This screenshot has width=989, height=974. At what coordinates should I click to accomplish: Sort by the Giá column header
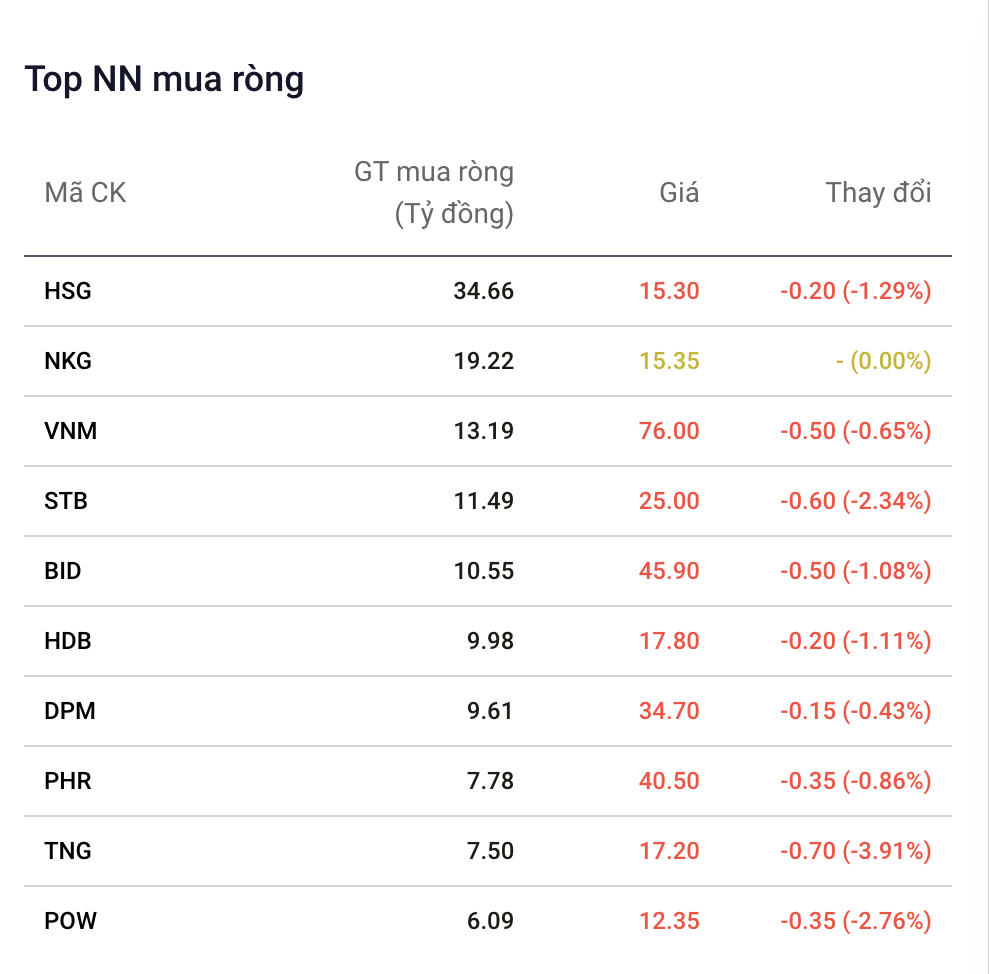pyautogui.click(x=679, y=192)
